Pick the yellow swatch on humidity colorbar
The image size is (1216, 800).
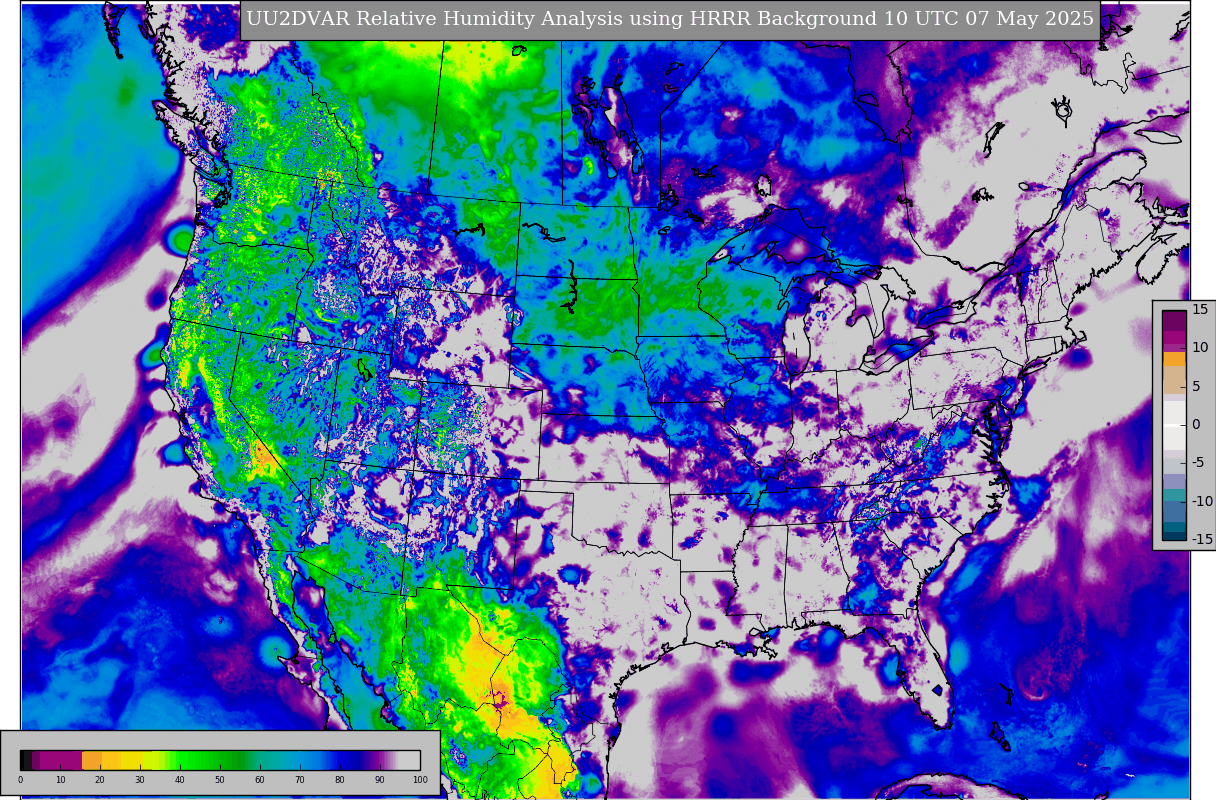coord(131,760)
